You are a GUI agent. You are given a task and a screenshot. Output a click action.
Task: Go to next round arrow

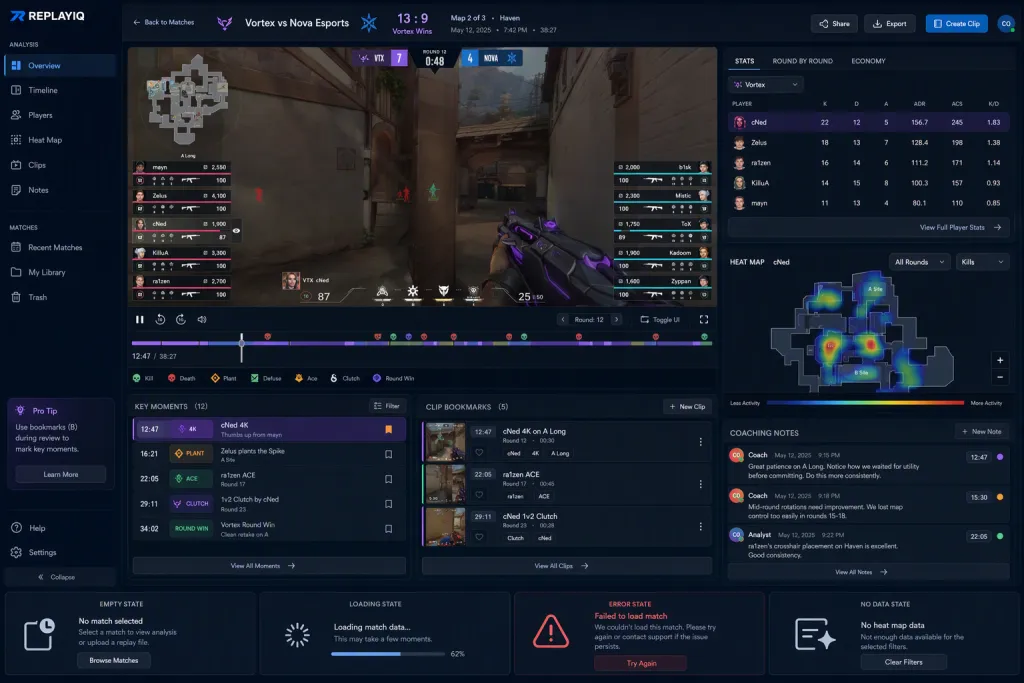click(x=616, y=319)
